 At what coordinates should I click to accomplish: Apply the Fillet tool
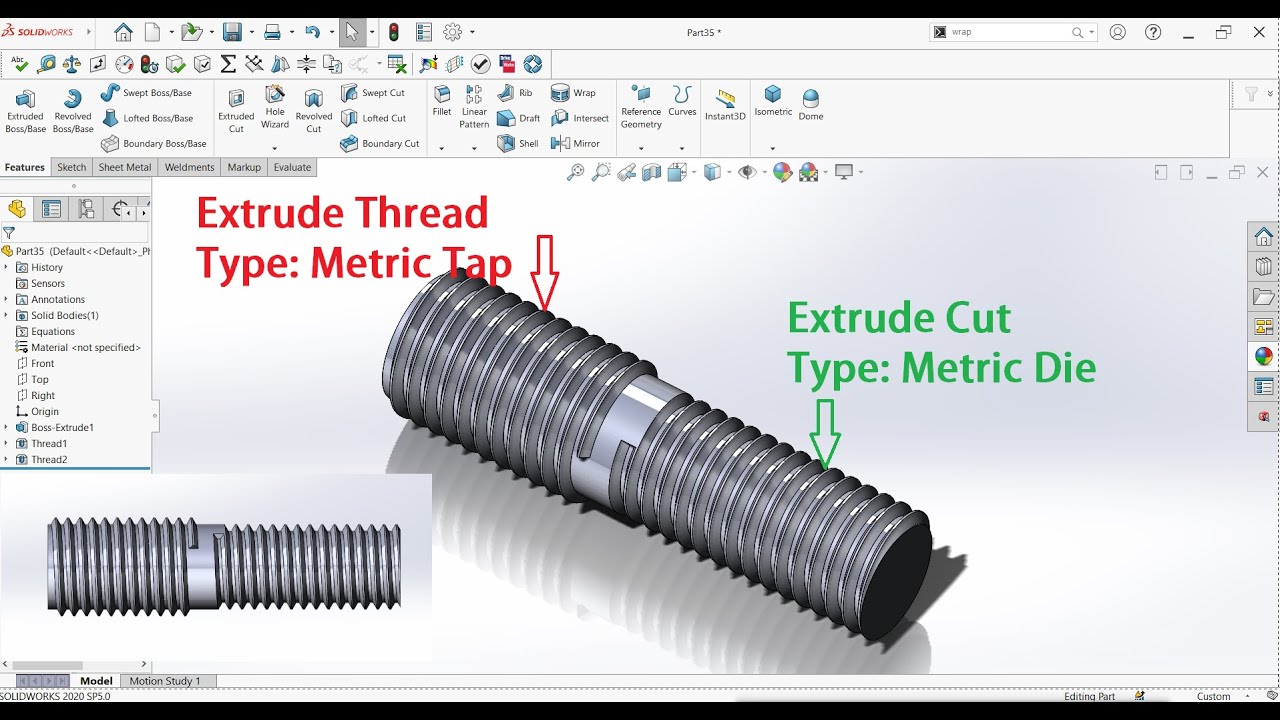point(442,102)
